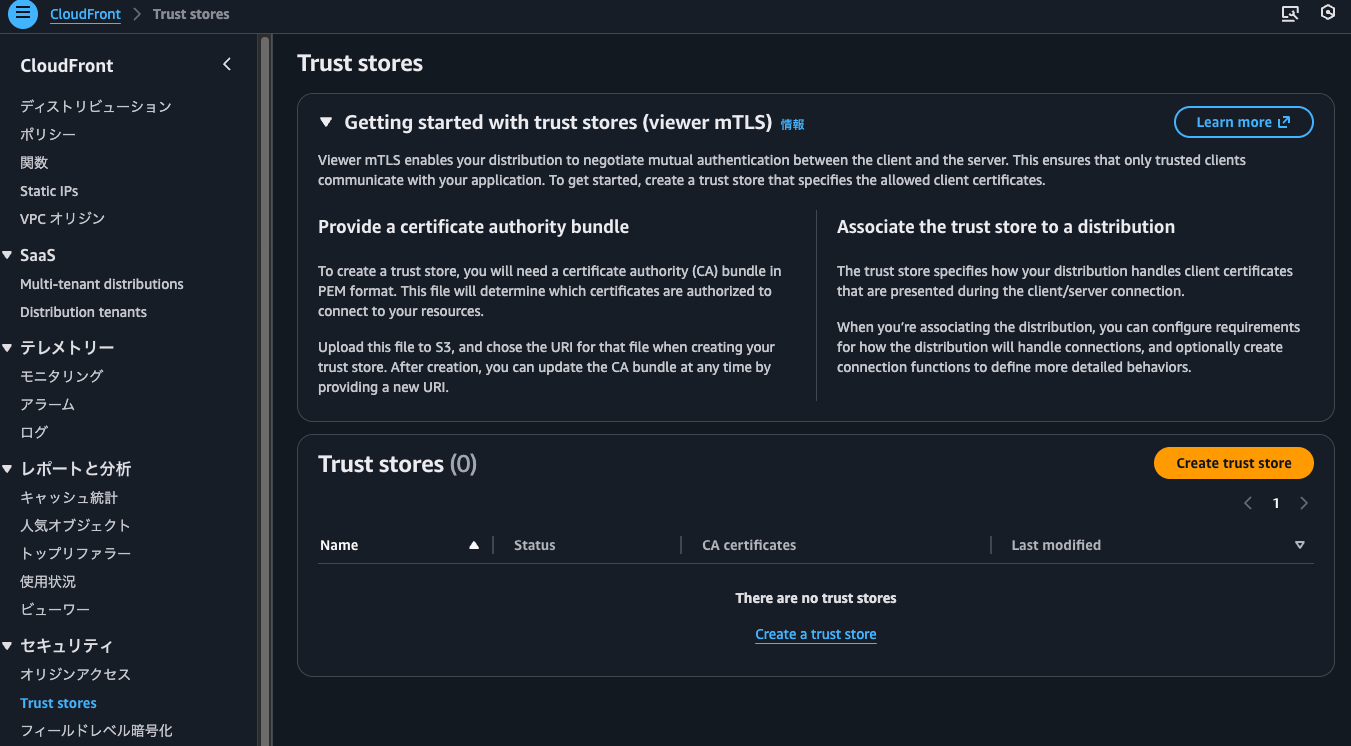Sort the Name column with the triangle icon
This screenshot has height=746, width=1351.
(x=473, y=545)
